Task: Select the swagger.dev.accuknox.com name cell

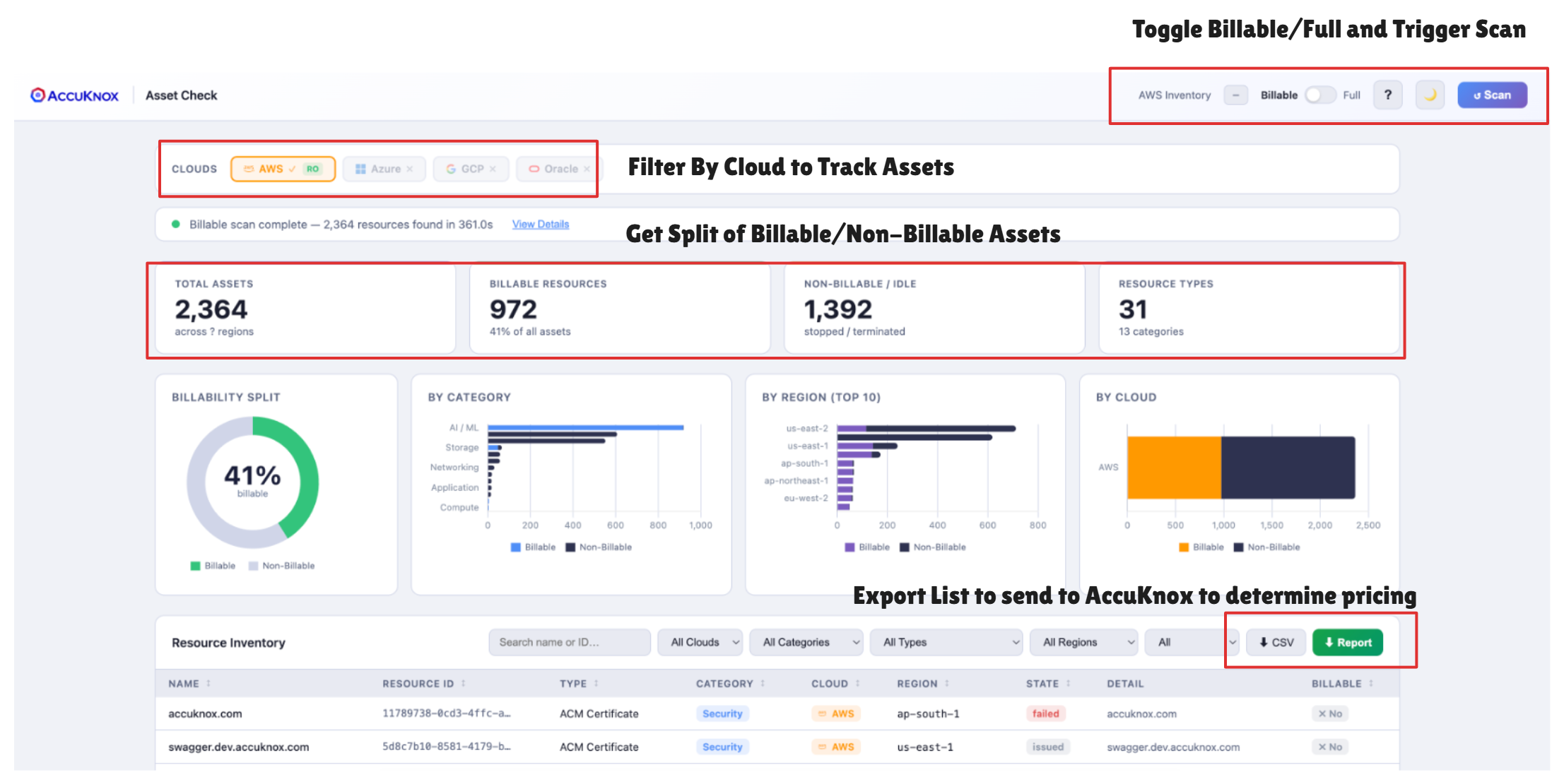Action: (239, 747)
